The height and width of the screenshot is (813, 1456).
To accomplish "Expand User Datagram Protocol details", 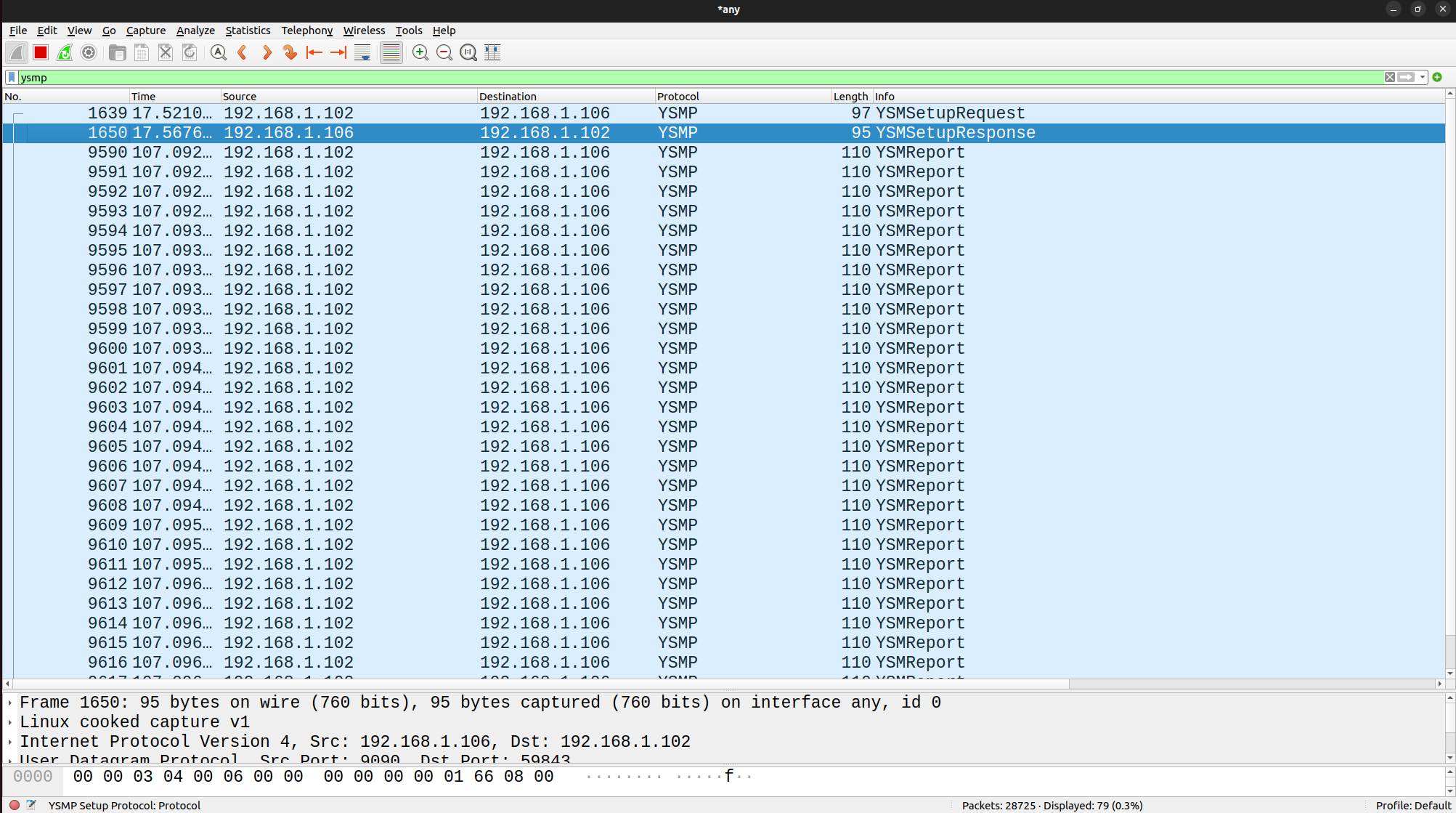I will click(10, 759).
